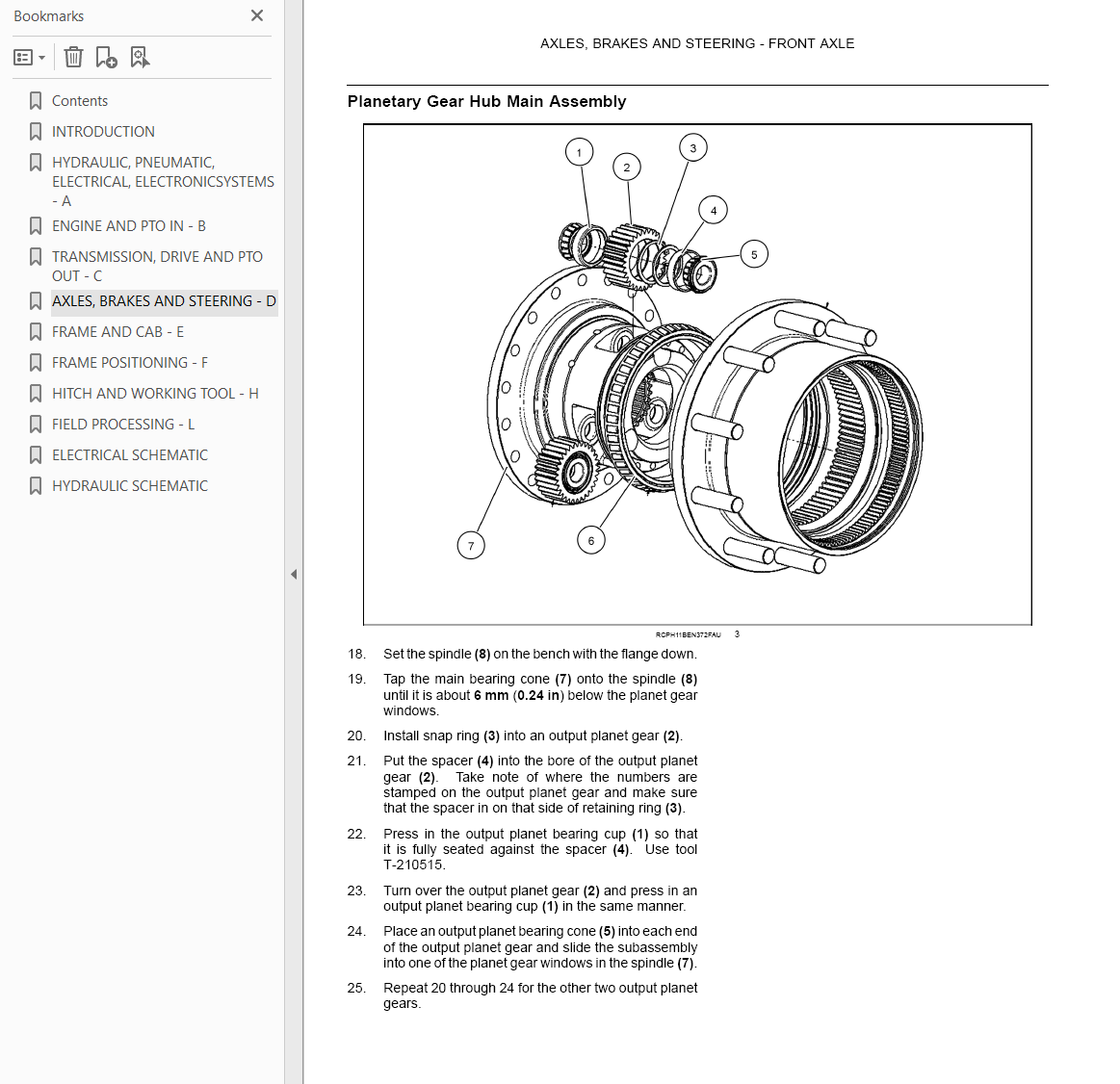Click step 20 text about installing snap ring
This screenshot has width=1120, height=1084.
pos(533,736)
